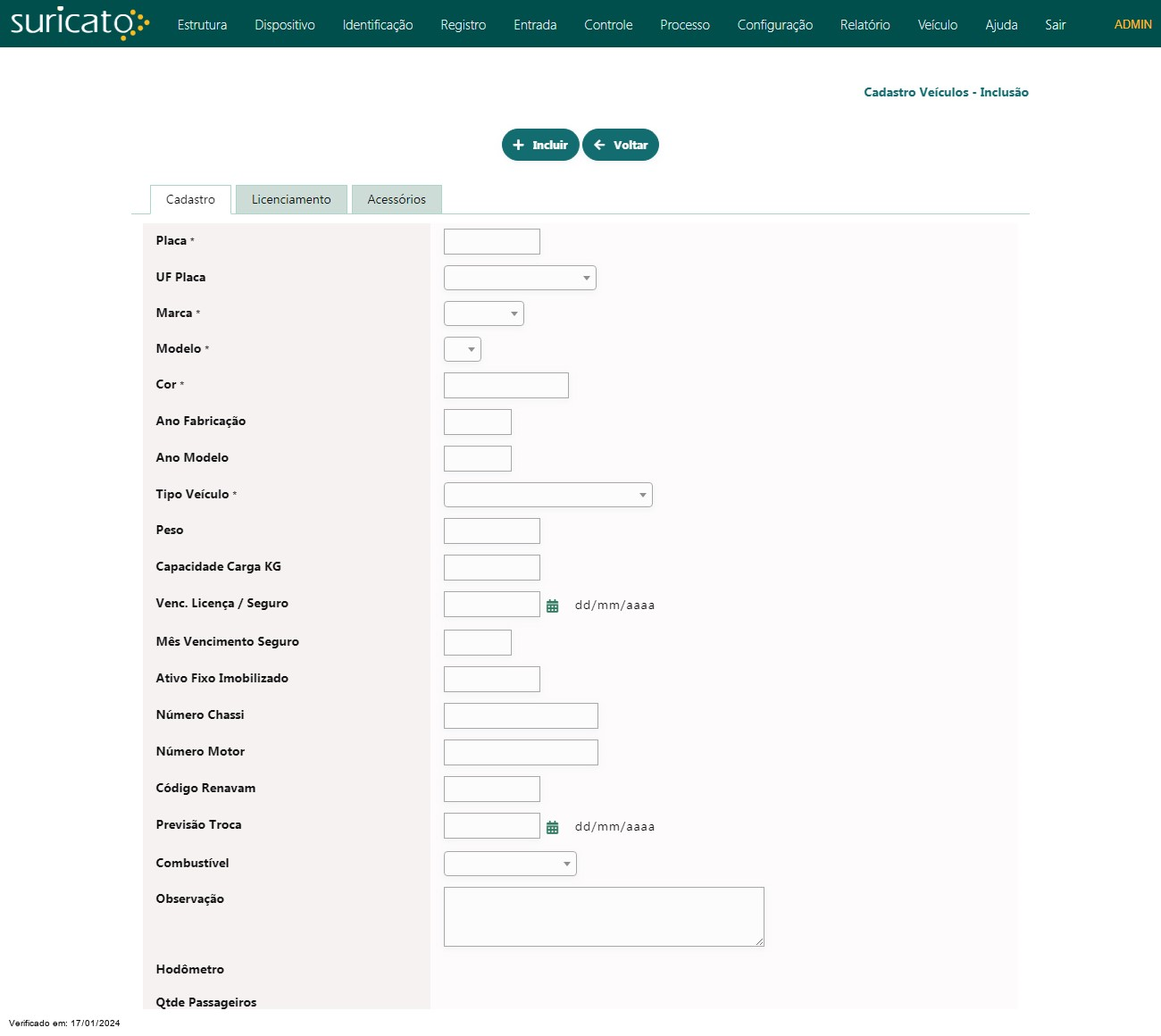Screen dimensions: 1161x1036
Task: Focus the Placa input field
Action: click(492, 242)
